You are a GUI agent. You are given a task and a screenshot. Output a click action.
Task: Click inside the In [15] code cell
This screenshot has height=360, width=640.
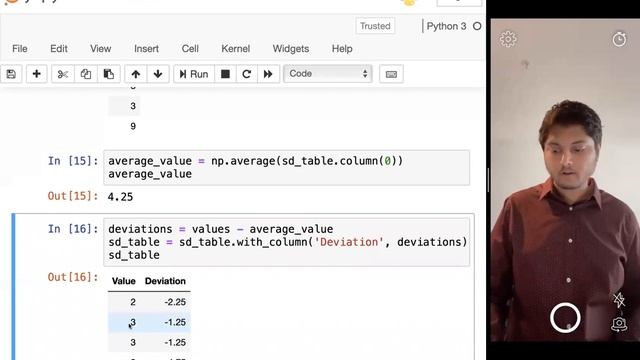click(287, 167)
